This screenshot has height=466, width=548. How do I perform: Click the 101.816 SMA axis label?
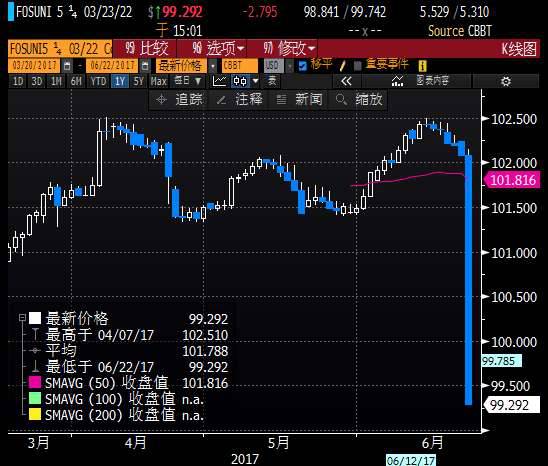coord(512,180)
